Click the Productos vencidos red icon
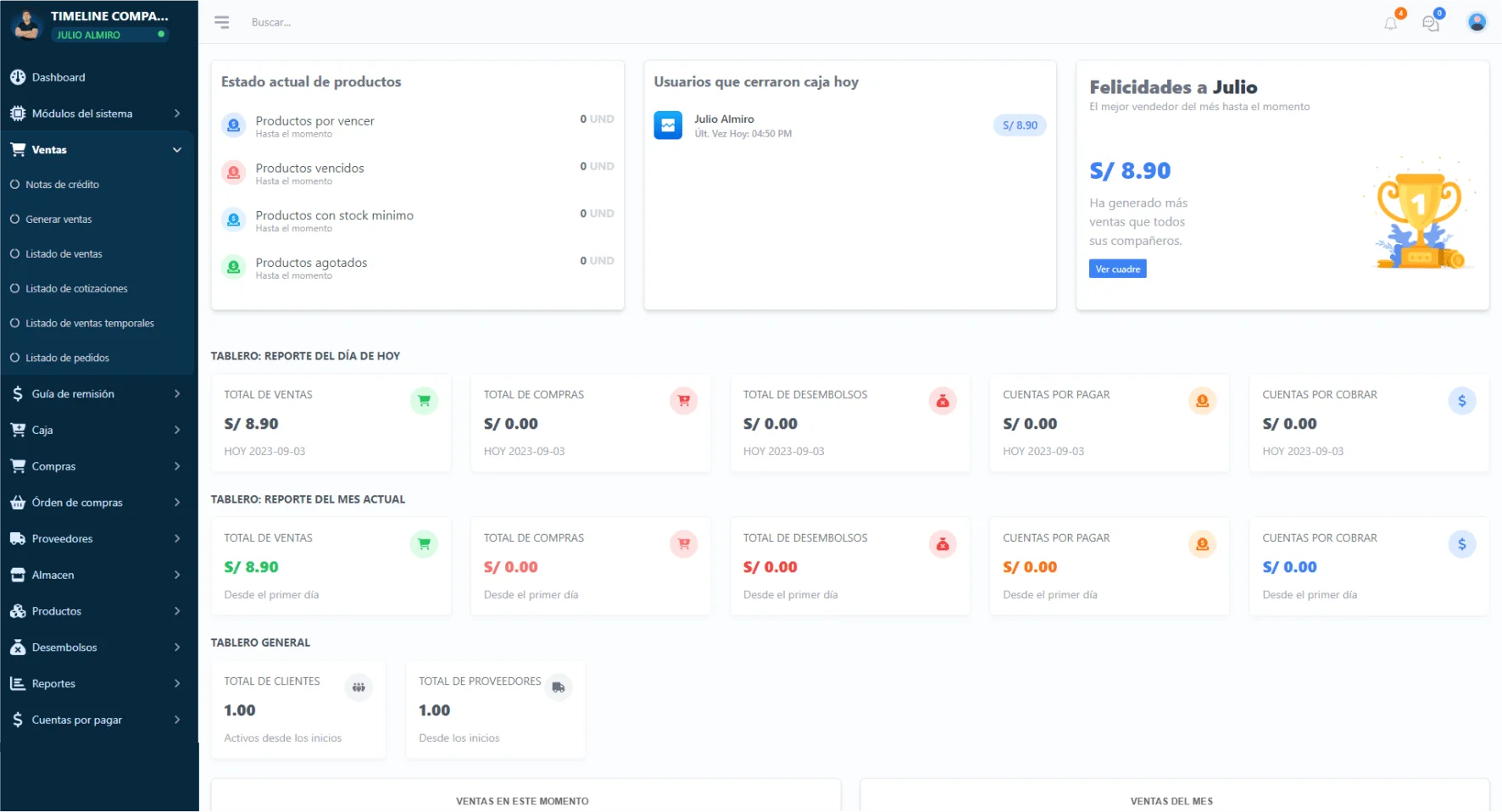 [x=233, y=173]
